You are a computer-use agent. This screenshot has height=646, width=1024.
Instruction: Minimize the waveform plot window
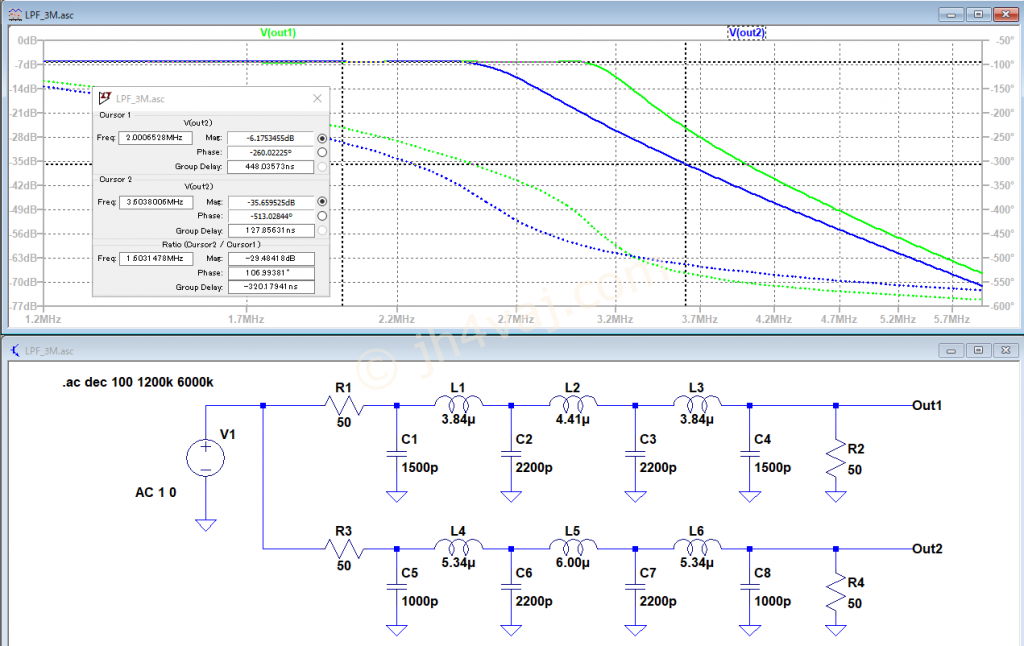(951, 14)
